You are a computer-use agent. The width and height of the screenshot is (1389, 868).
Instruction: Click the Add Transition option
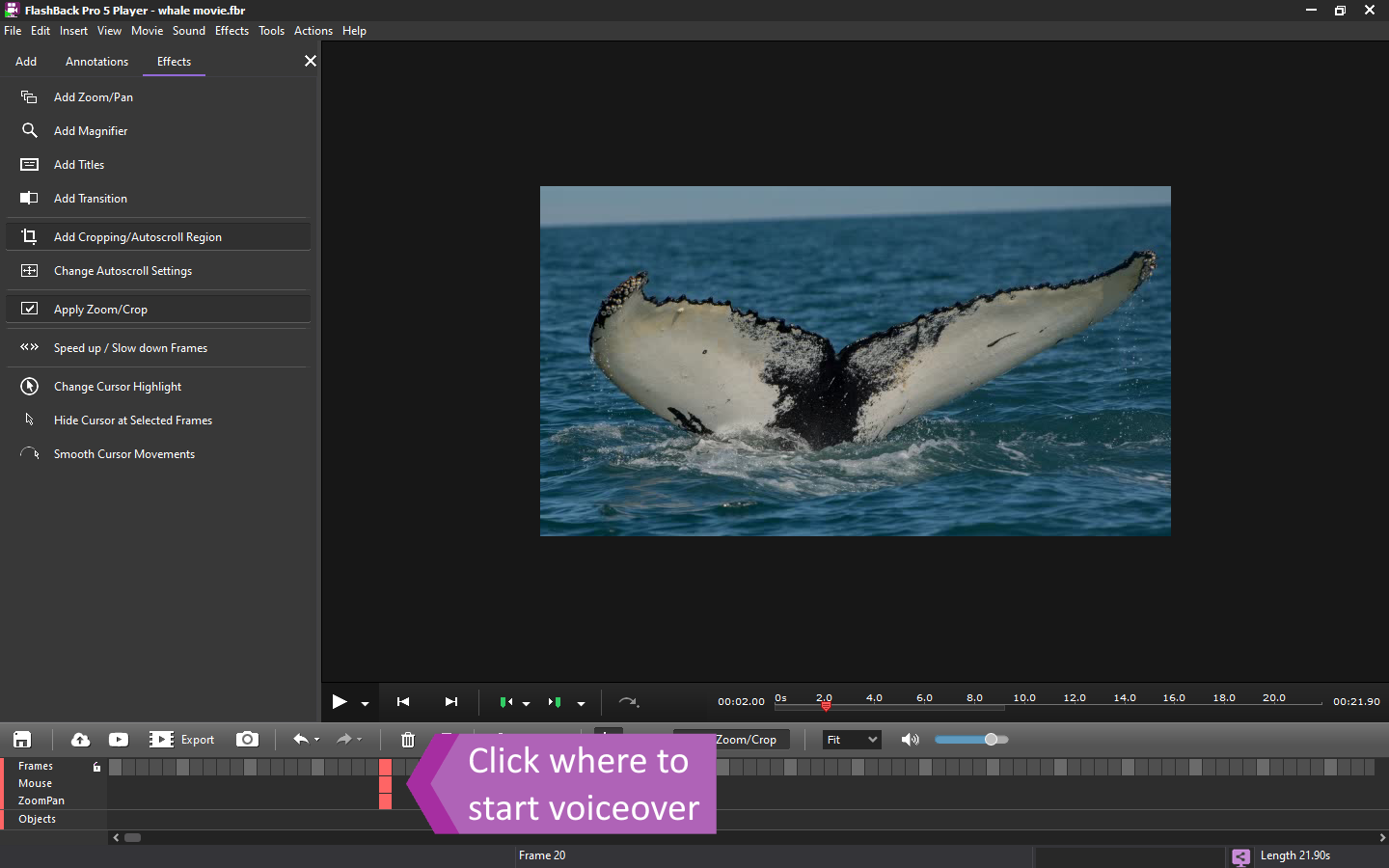click(91, 199)
